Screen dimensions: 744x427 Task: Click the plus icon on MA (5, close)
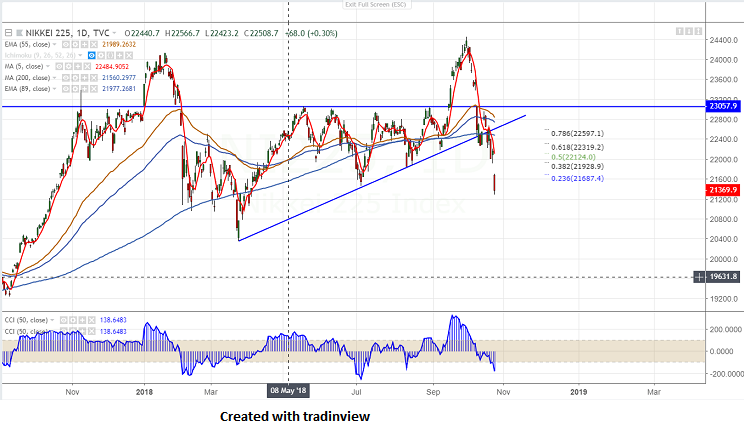point(78,66)
